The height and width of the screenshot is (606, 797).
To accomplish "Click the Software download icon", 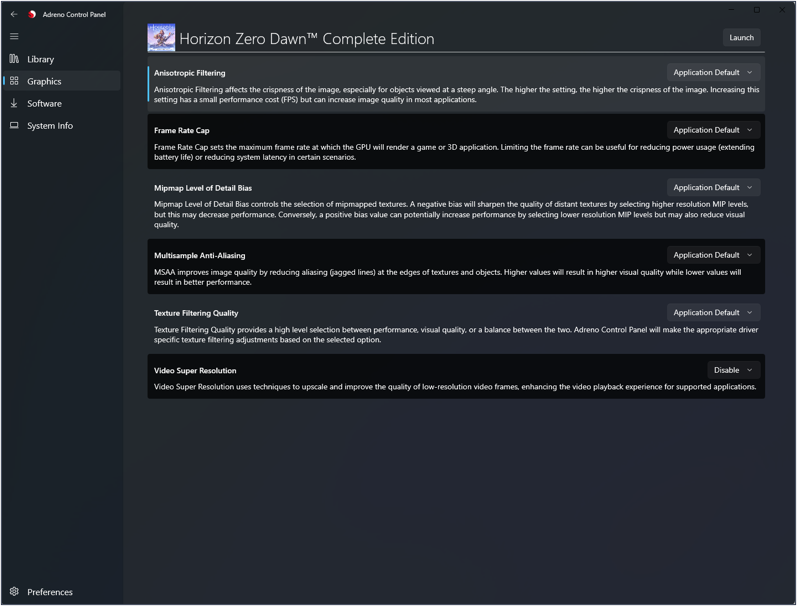I will pos(14,103).
